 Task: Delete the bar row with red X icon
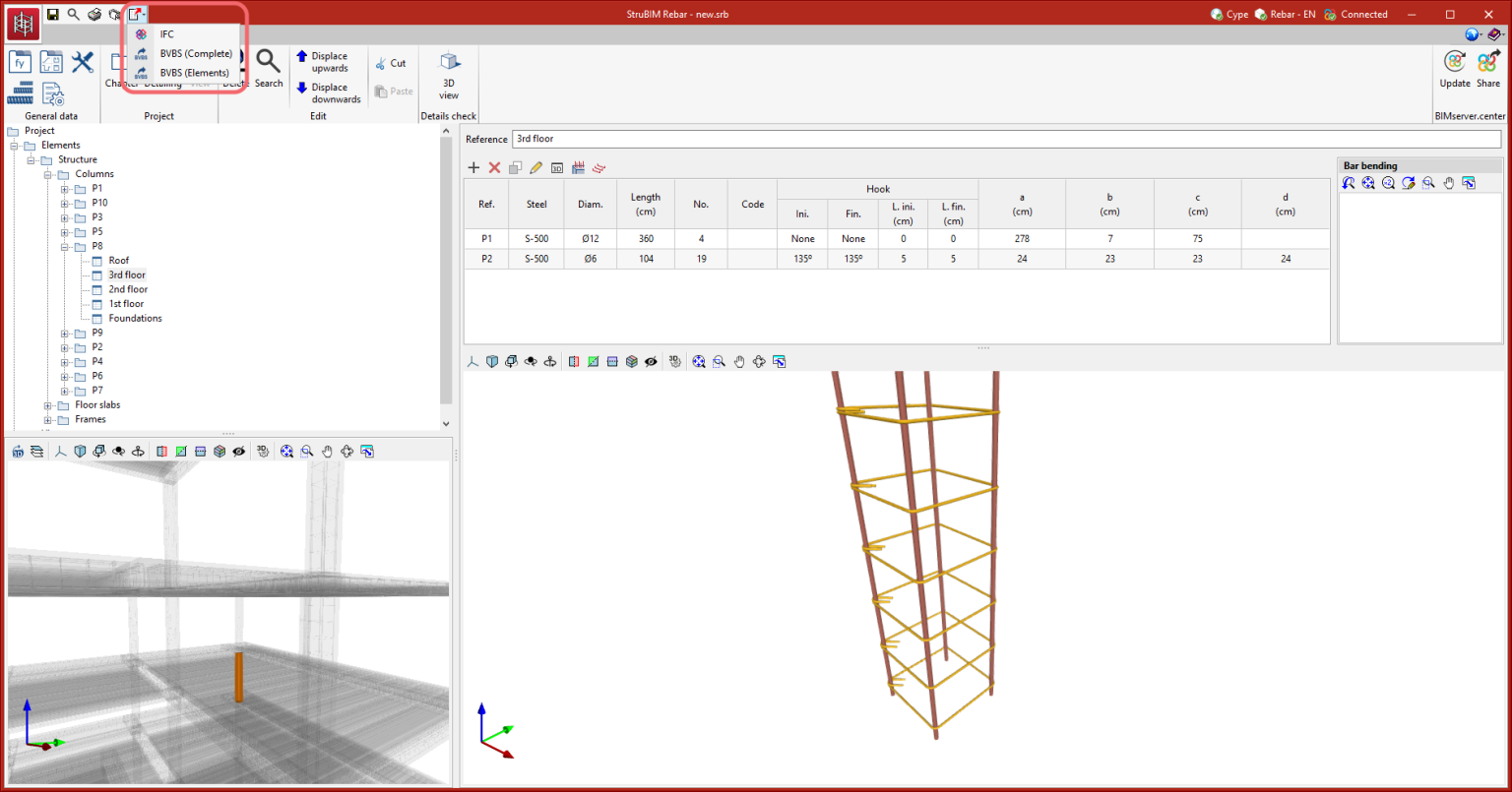495,168
